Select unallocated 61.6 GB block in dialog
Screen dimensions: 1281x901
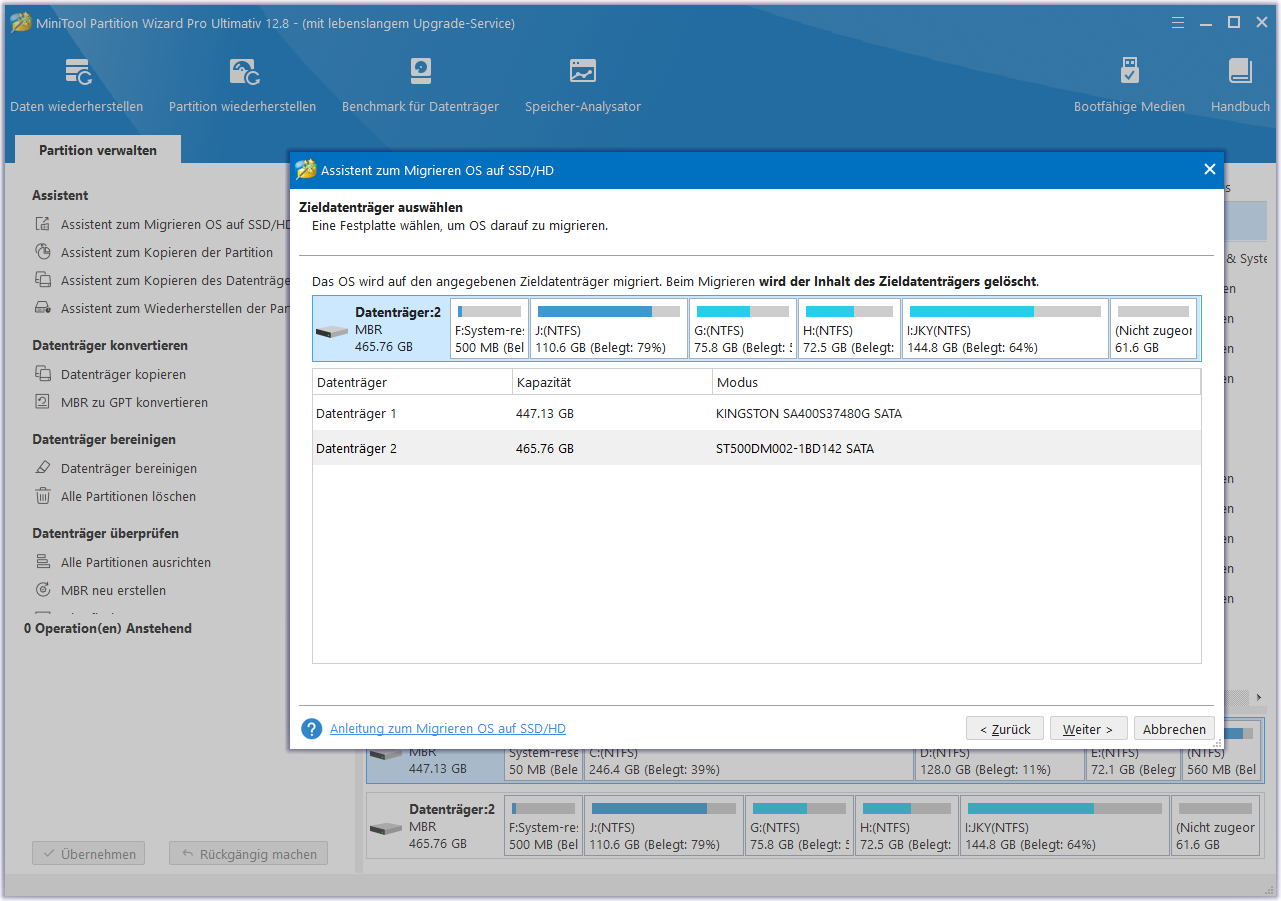tap(1153, 328)
